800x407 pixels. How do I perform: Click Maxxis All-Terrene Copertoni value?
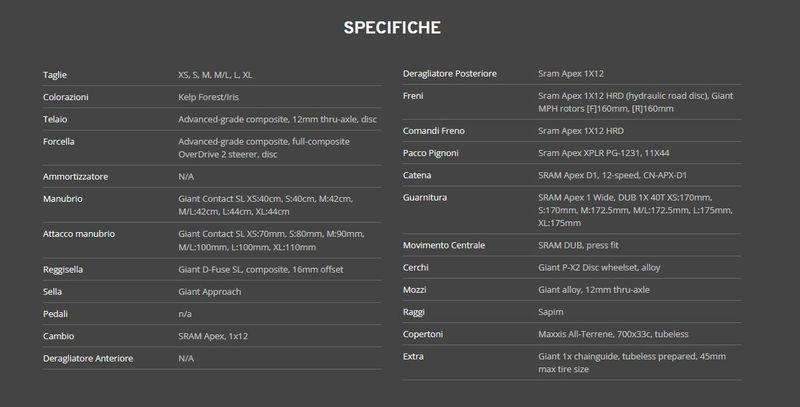pyautogui.click(x=613, y=334)
